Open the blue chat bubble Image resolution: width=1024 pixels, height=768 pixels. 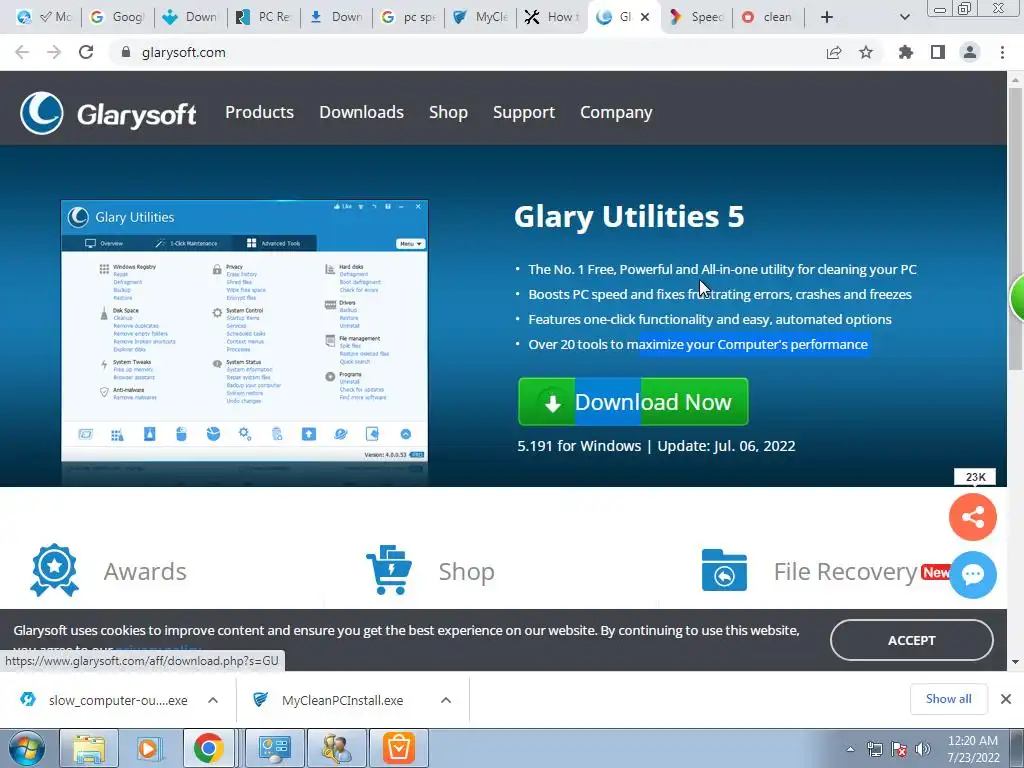point(972,575)
